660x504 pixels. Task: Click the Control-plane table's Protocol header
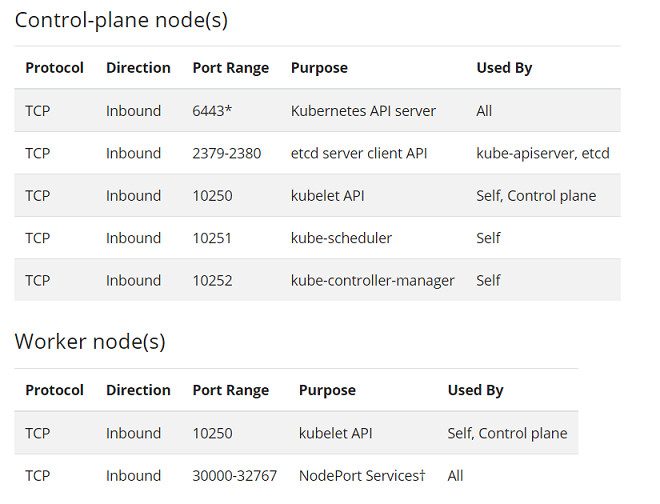point(55,68)
